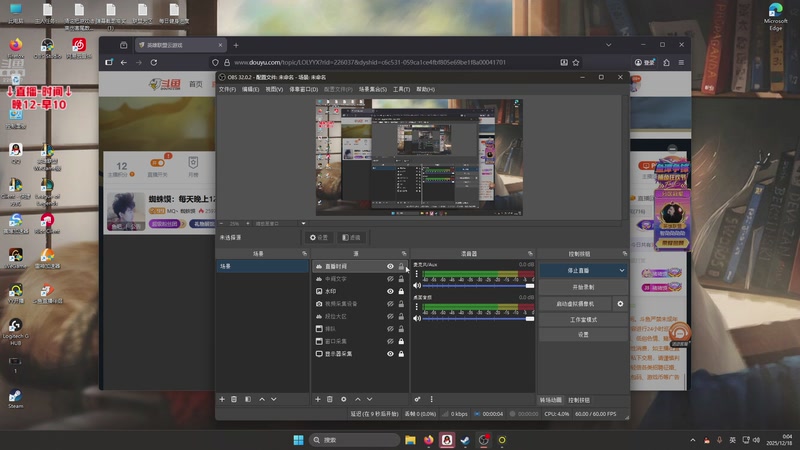Hide the 水印 source with eye icon
800x450 pixels.
click(x=390, y=291)
